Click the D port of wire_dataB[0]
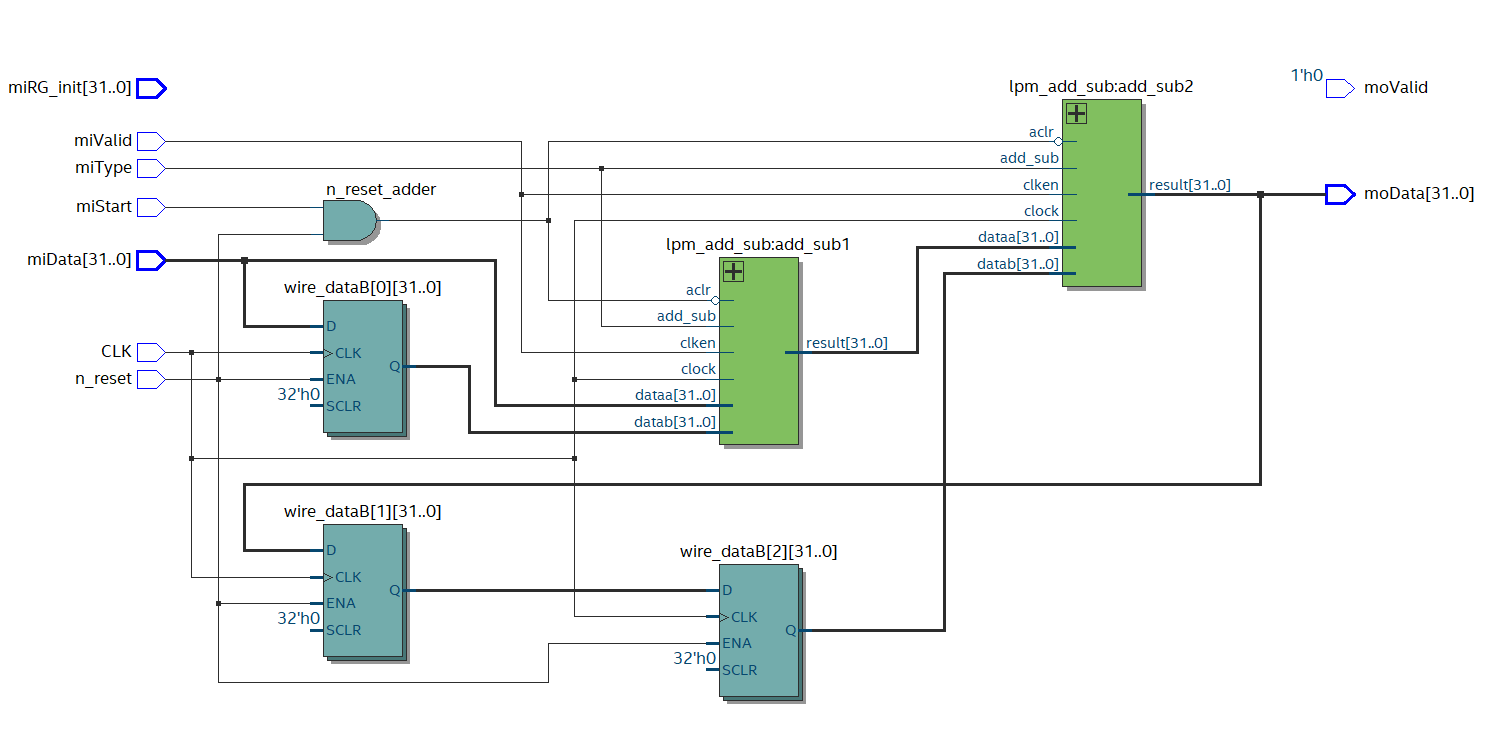Viewport: 1488px width, 738px height. tap(331, 326)
